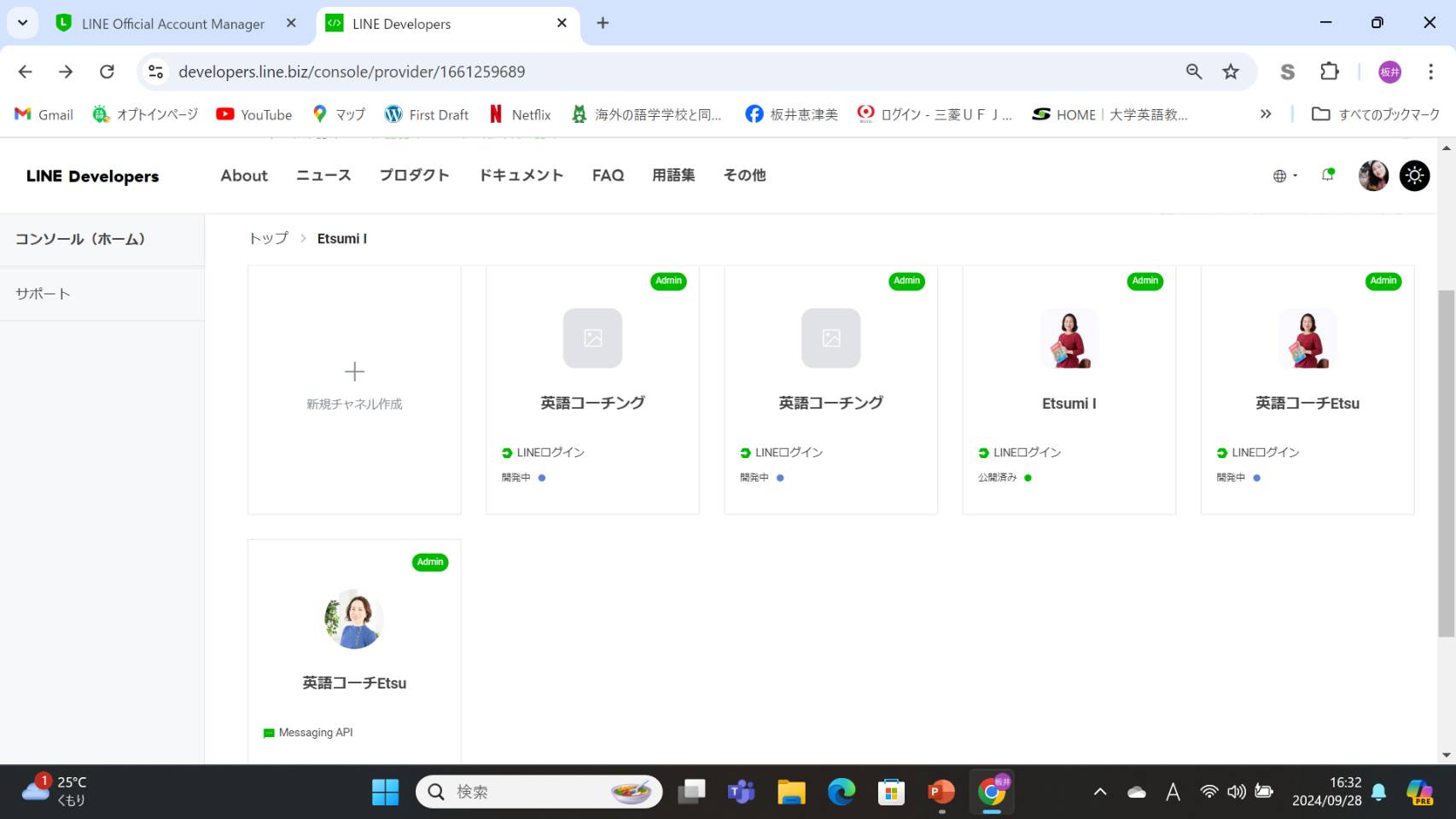
Task: Click the Messaging API label
Action: pyautogui.click(x=315, y=733)
